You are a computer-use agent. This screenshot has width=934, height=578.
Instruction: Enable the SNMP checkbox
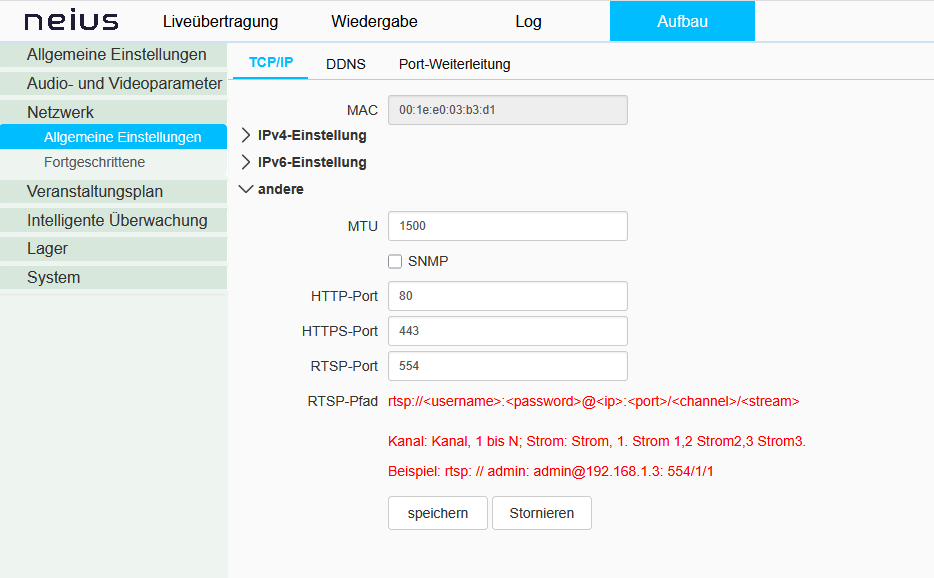396,262
